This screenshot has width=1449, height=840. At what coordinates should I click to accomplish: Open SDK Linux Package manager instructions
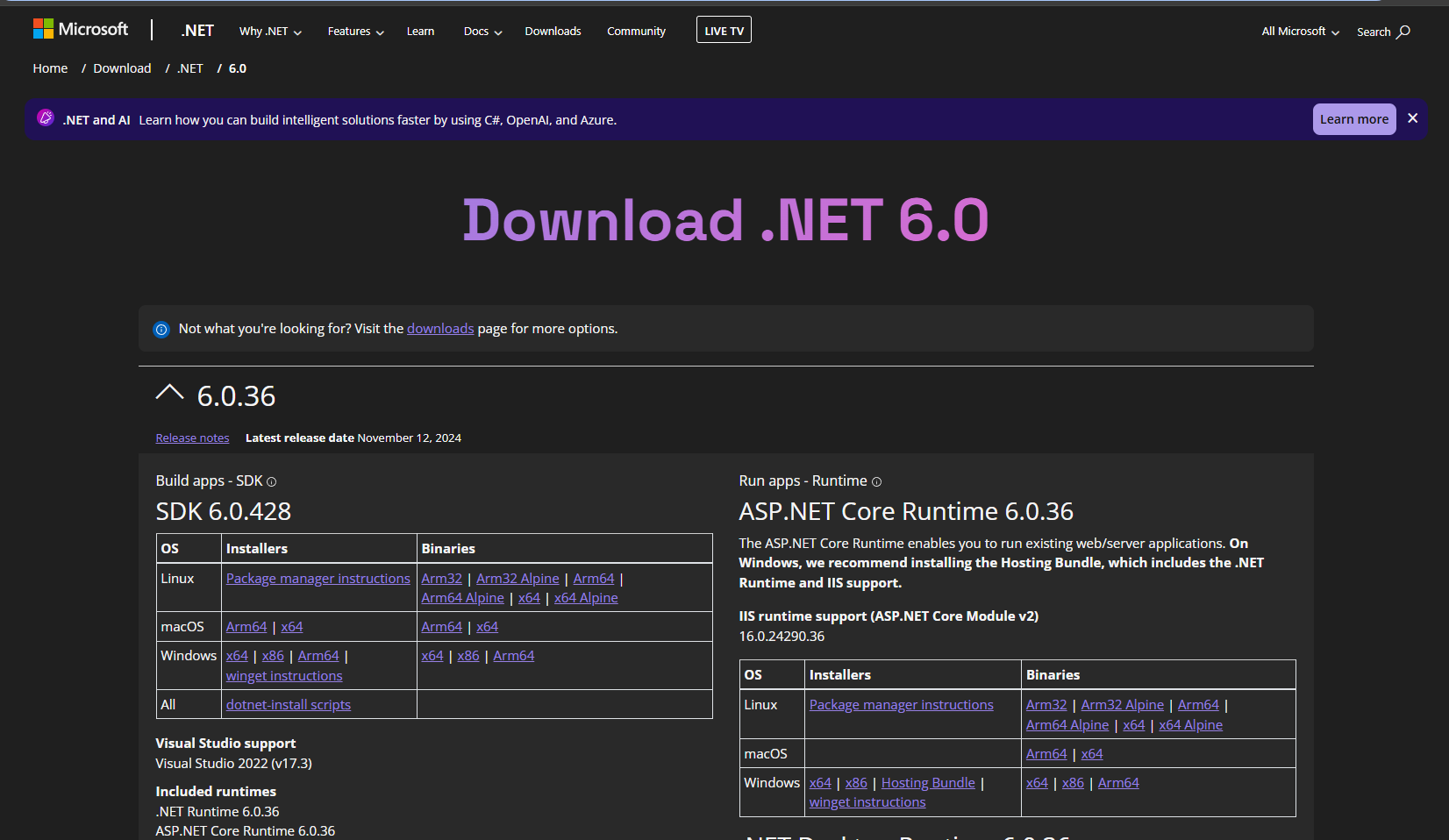[318, 579]
